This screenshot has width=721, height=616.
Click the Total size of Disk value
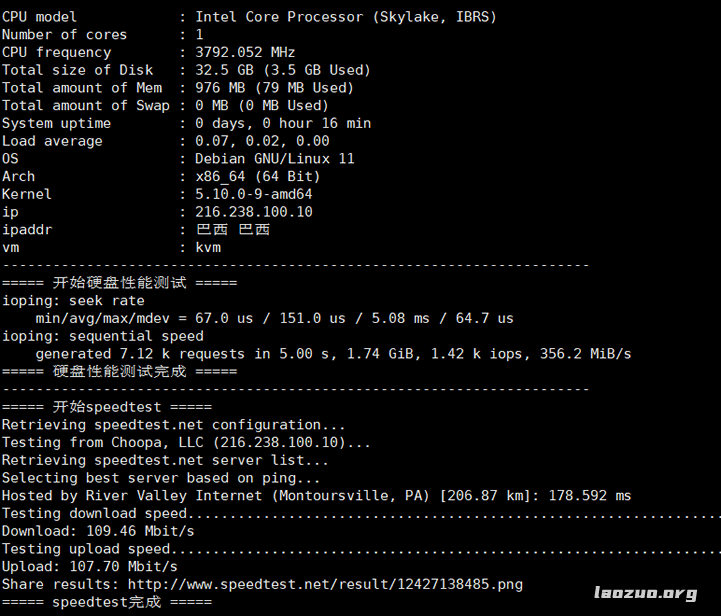tap(283, 70)
